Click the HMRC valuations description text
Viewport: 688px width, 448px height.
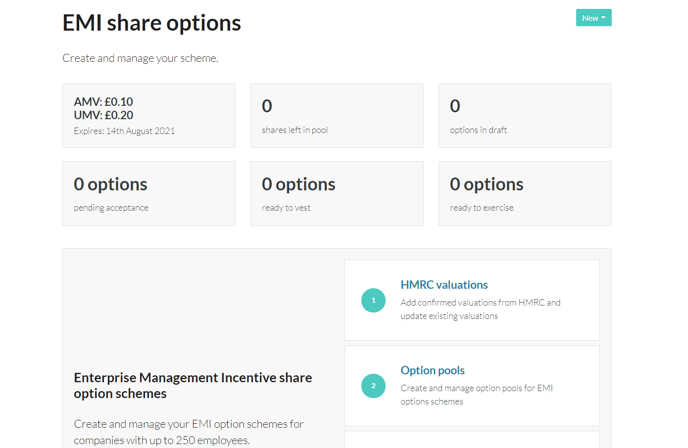click(x=480, y=309)
